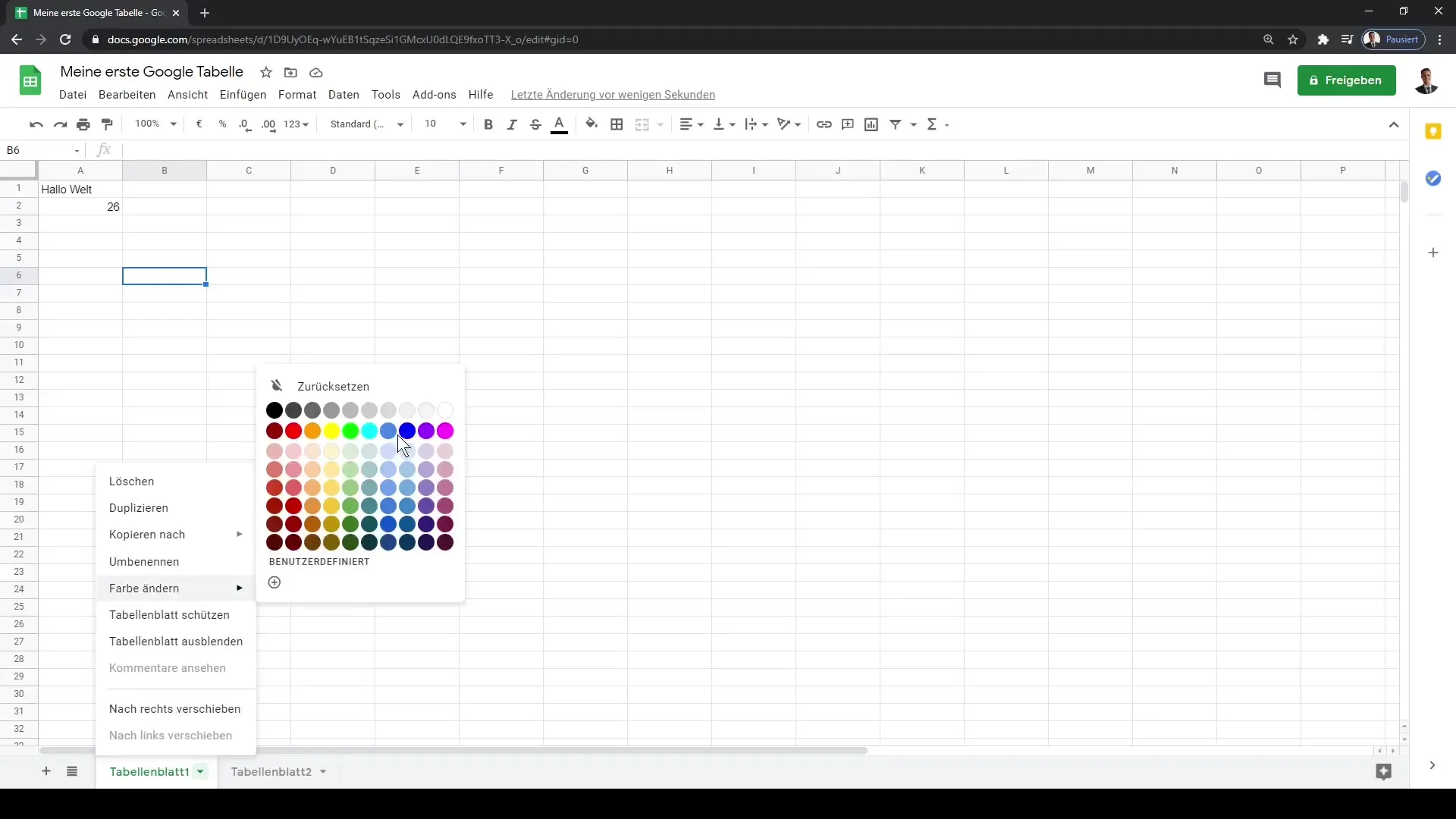This screenshot has height=819, width=1456.
Task: Click the Italic formatting icon
Action: pos(512,124)
